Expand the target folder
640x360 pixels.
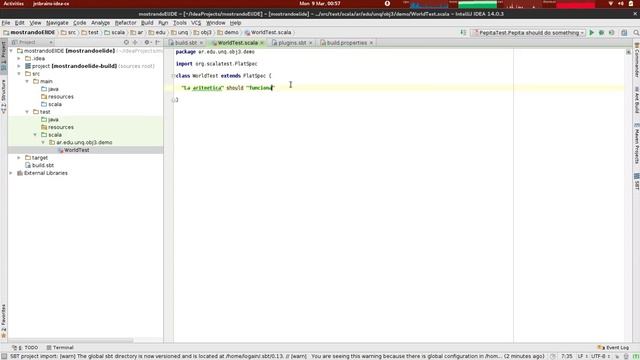[19, 158]
